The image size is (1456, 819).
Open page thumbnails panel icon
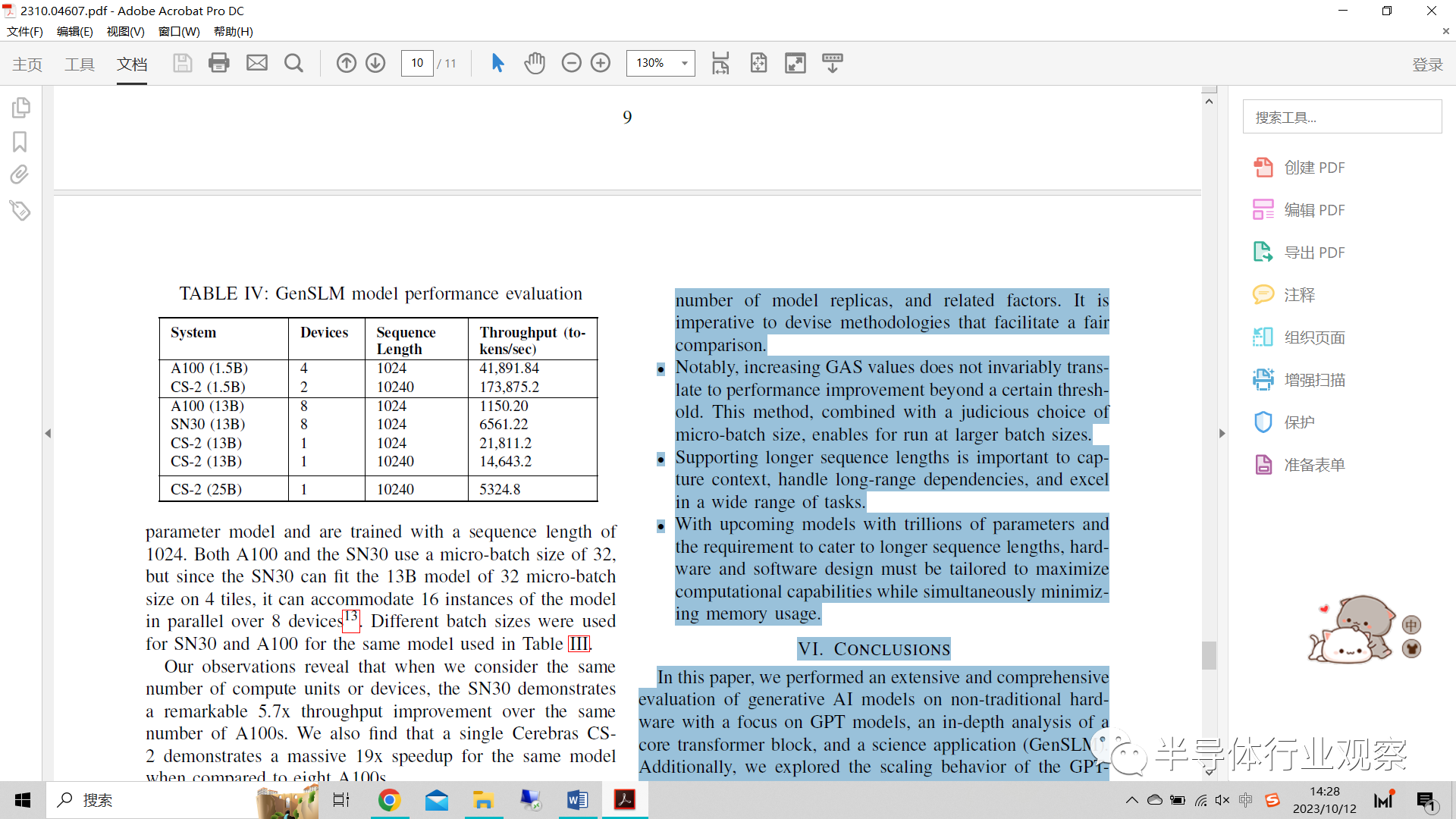click(x=20, y=108)
